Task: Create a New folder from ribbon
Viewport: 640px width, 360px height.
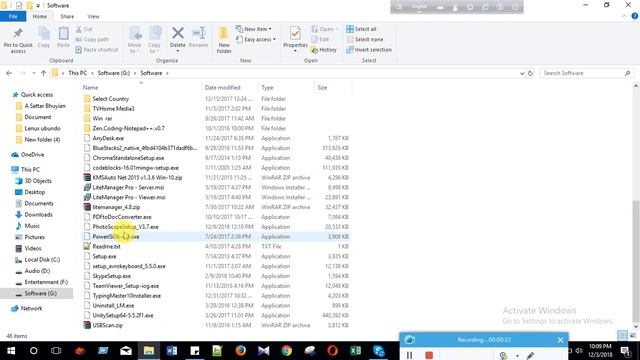Action: tap(224, 40)
